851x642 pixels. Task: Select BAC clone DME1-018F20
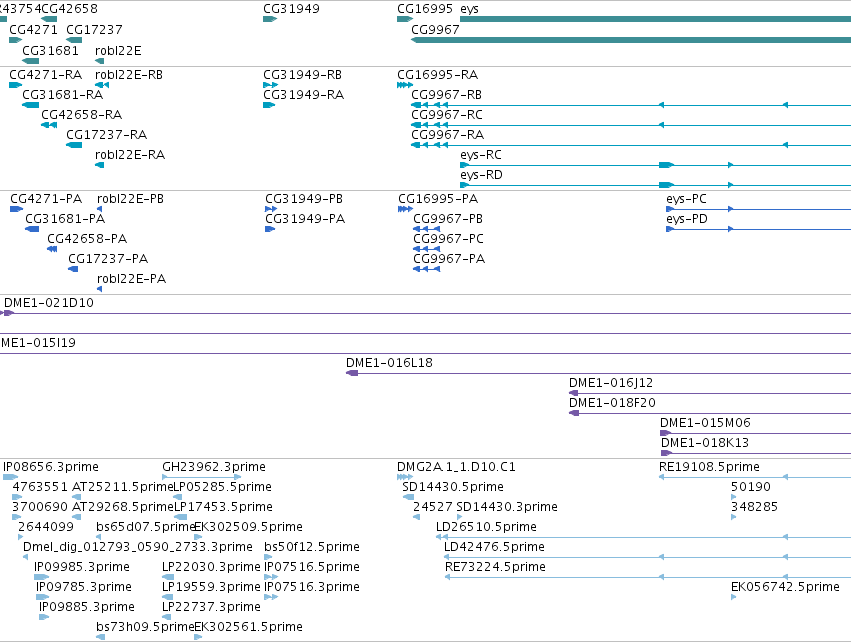click(612, 403)
